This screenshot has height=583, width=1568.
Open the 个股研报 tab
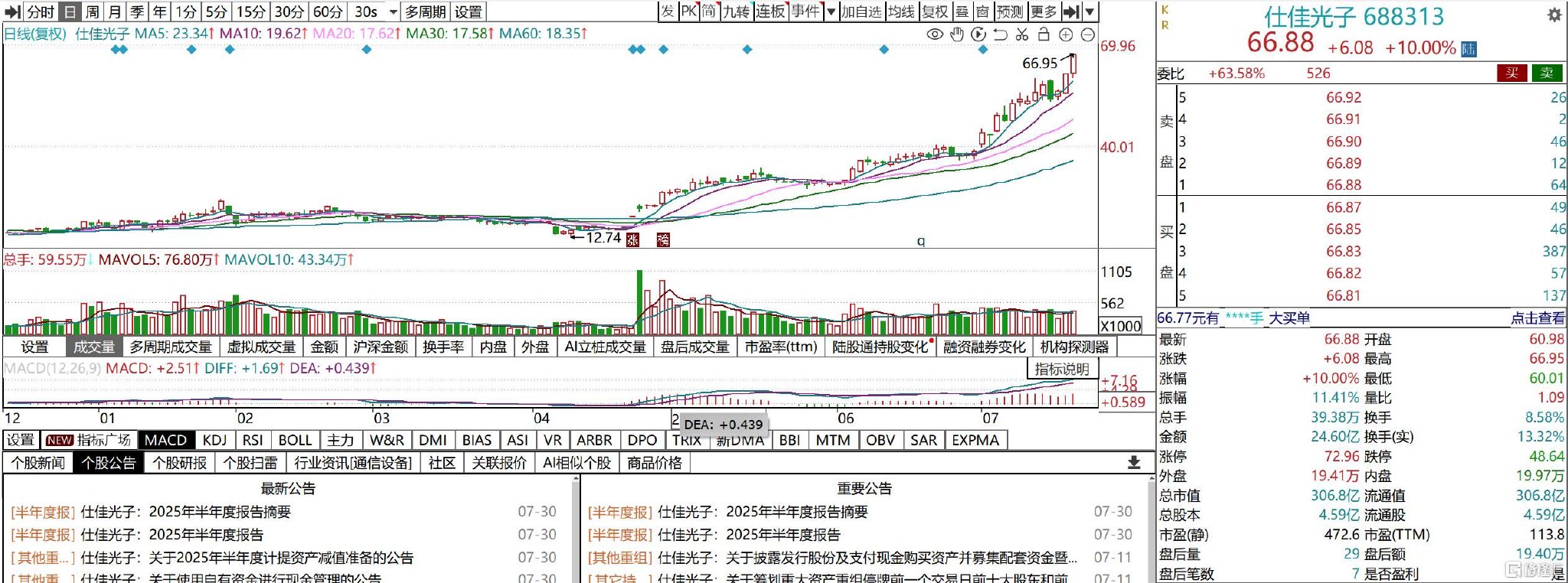[179, 463]
